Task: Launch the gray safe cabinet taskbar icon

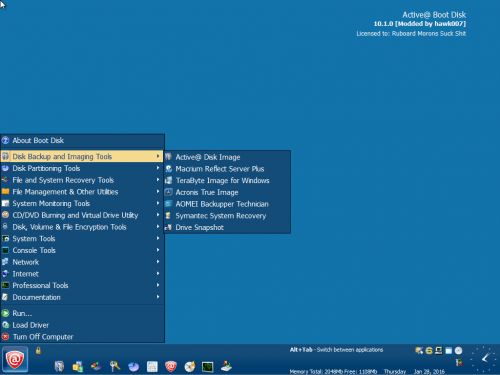Action: tap(59, 366)
